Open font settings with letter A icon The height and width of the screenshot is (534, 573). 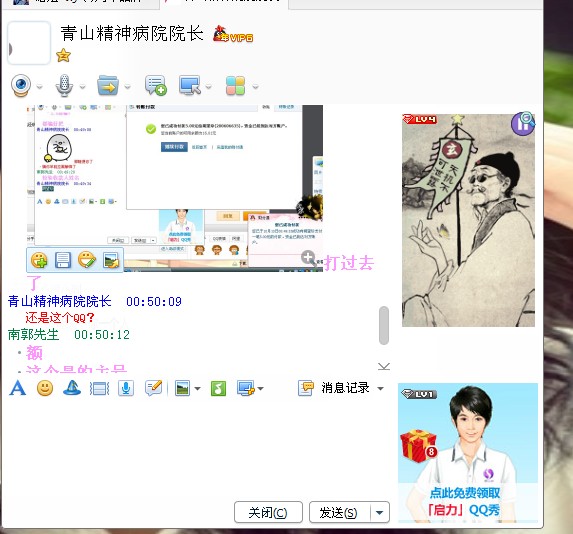coord(18,388)
